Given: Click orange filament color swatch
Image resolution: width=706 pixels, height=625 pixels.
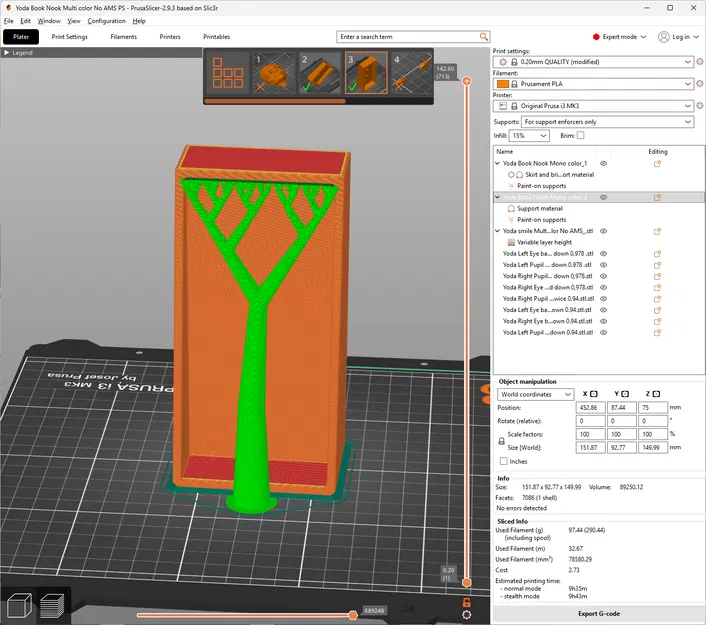Looking at the screenshot, I should tap(502, 84).
